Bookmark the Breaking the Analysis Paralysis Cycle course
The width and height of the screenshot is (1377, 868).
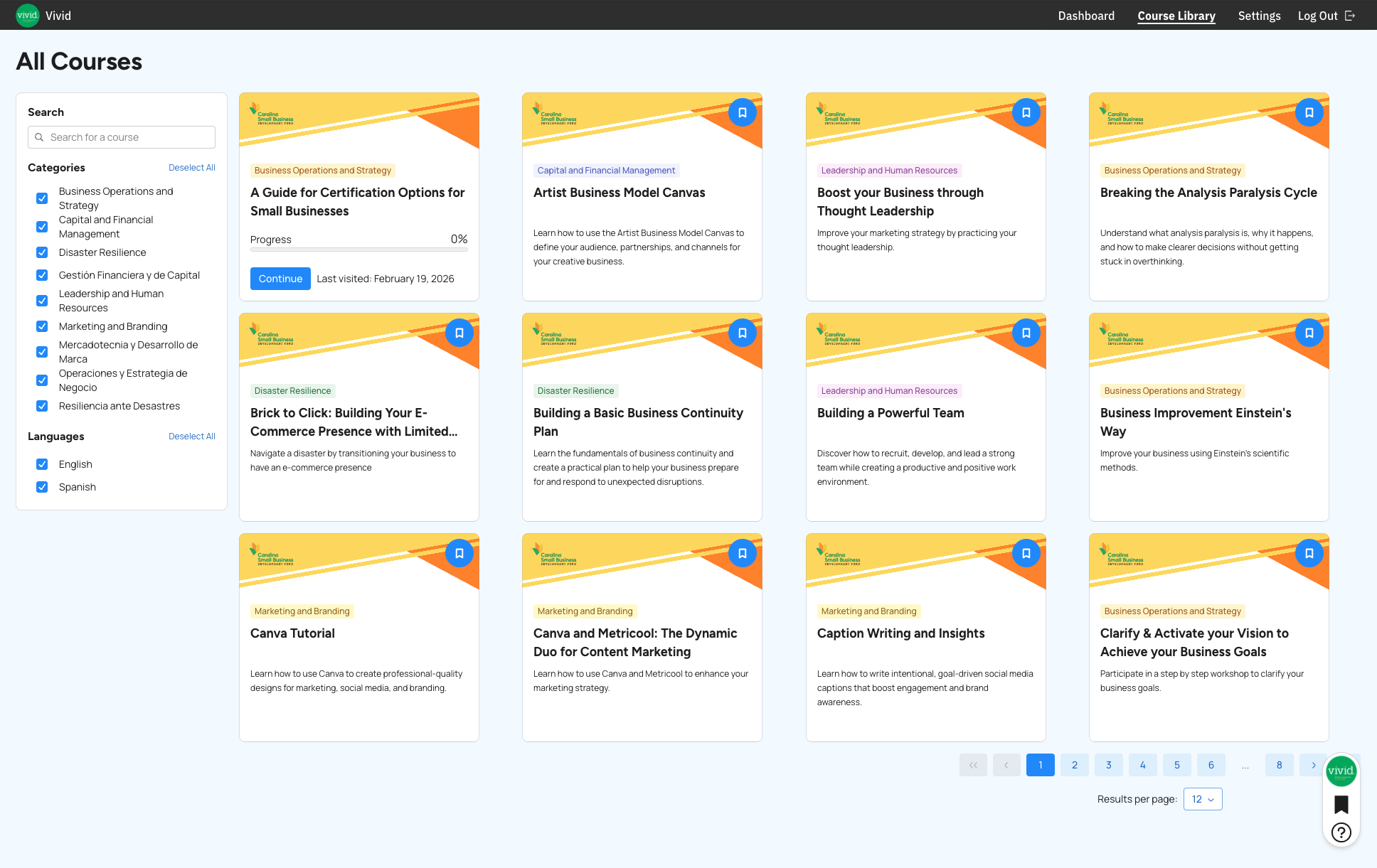1309,112
